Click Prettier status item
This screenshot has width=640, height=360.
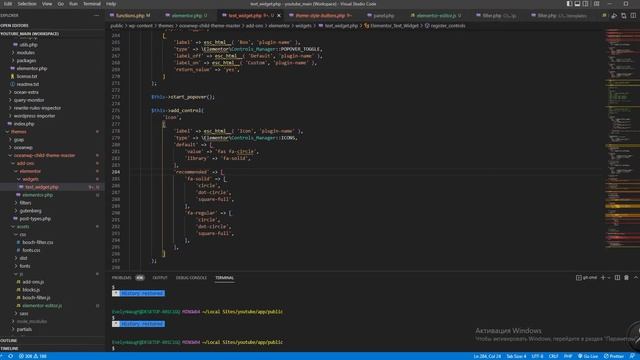[614, 356]
